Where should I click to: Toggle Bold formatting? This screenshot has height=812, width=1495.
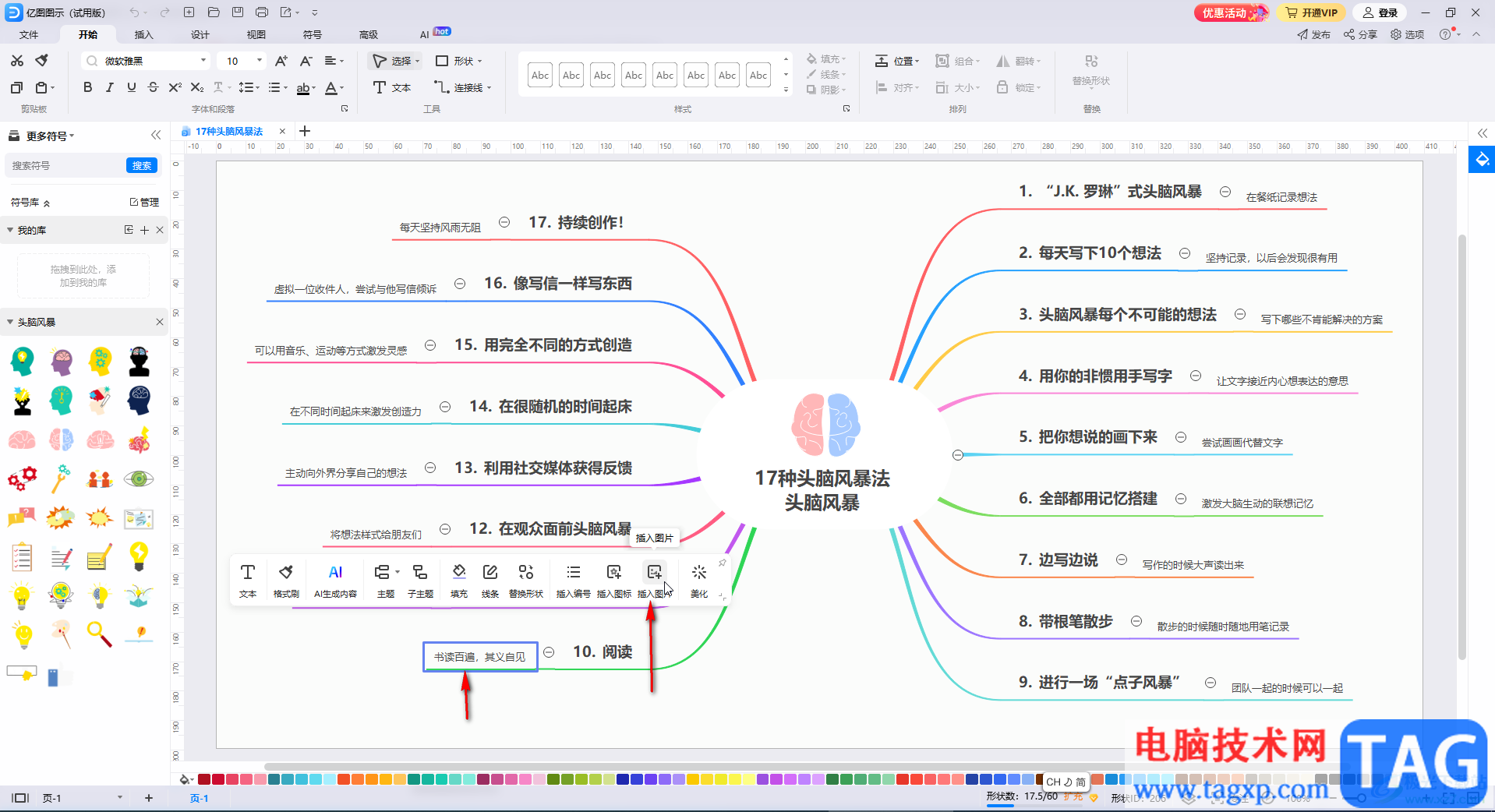87,87
